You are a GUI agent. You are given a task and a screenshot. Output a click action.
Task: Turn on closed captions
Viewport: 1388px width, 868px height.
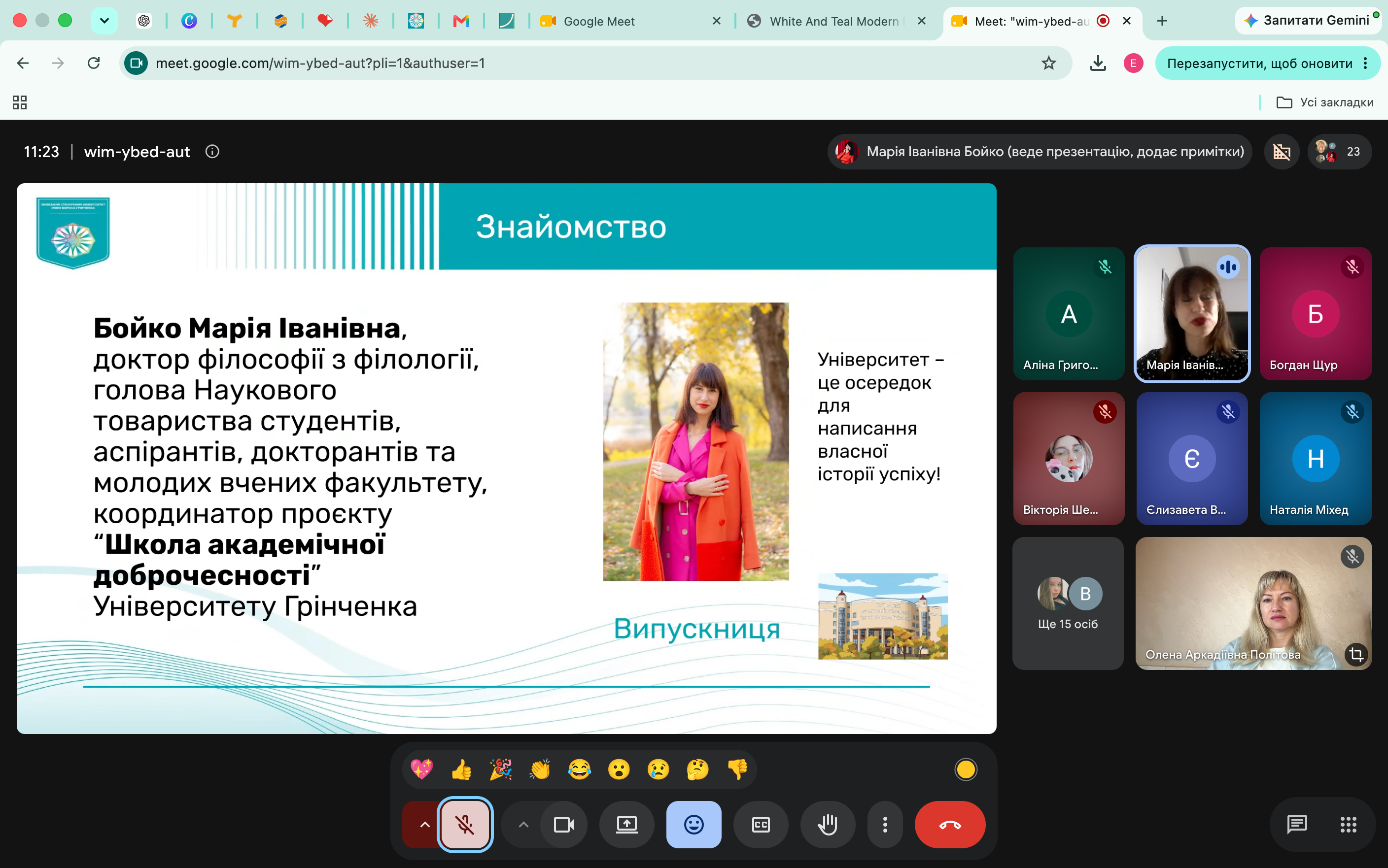click(761, 824)
